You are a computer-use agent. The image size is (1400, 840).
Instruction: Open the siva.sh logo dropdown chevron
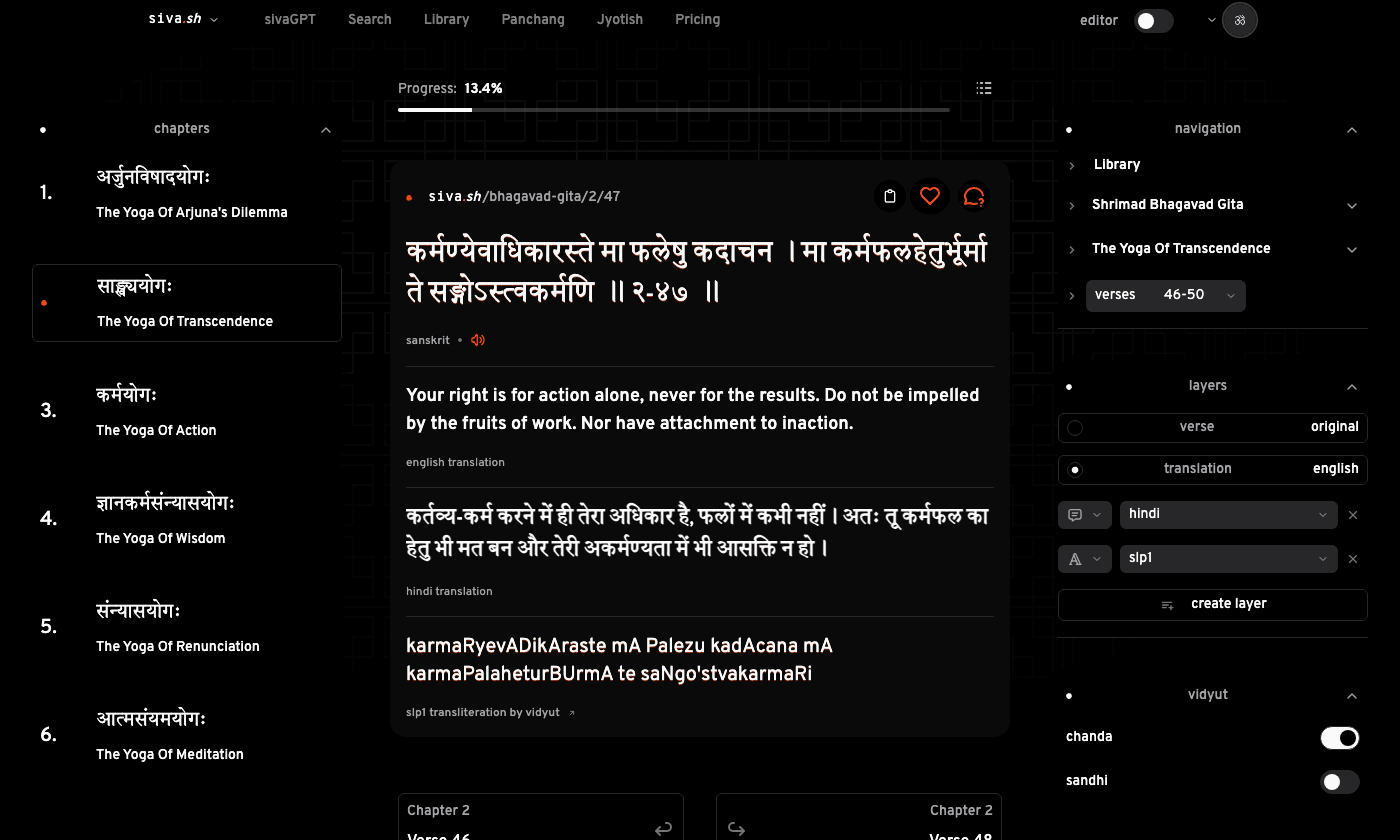(x=214, y=20)
